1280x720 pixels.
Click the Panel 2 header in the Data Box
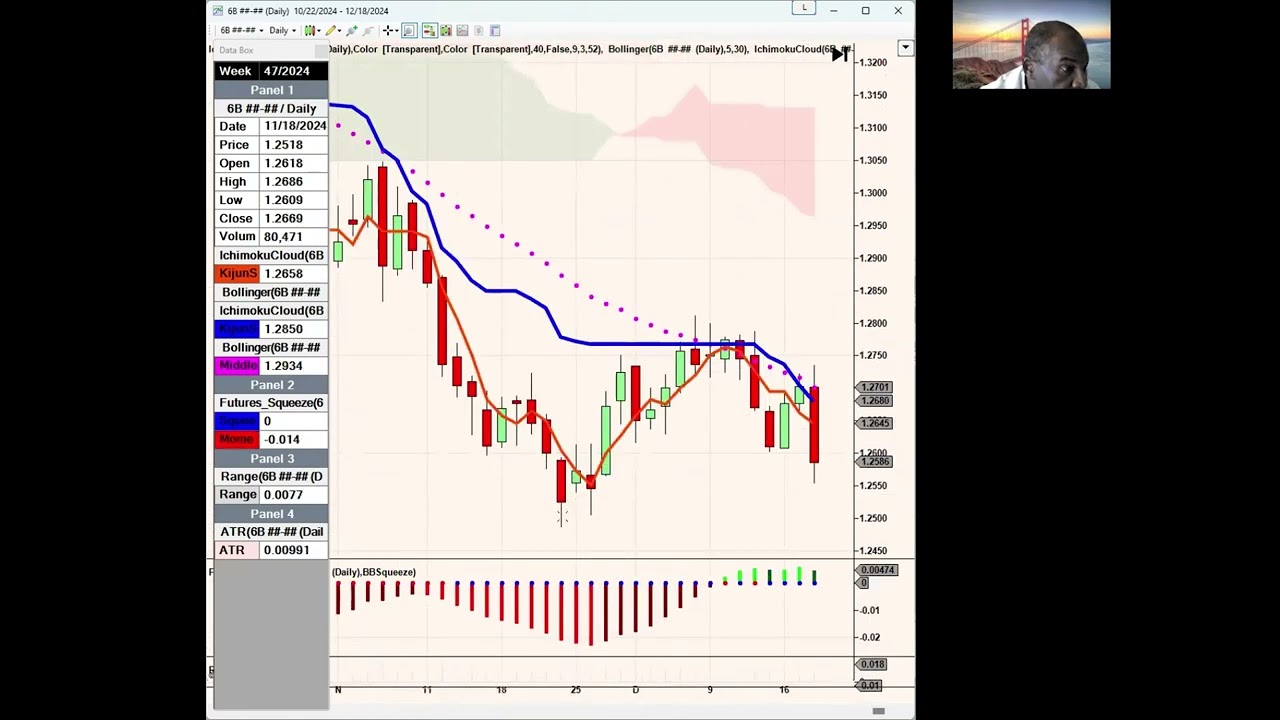point(271,385)
